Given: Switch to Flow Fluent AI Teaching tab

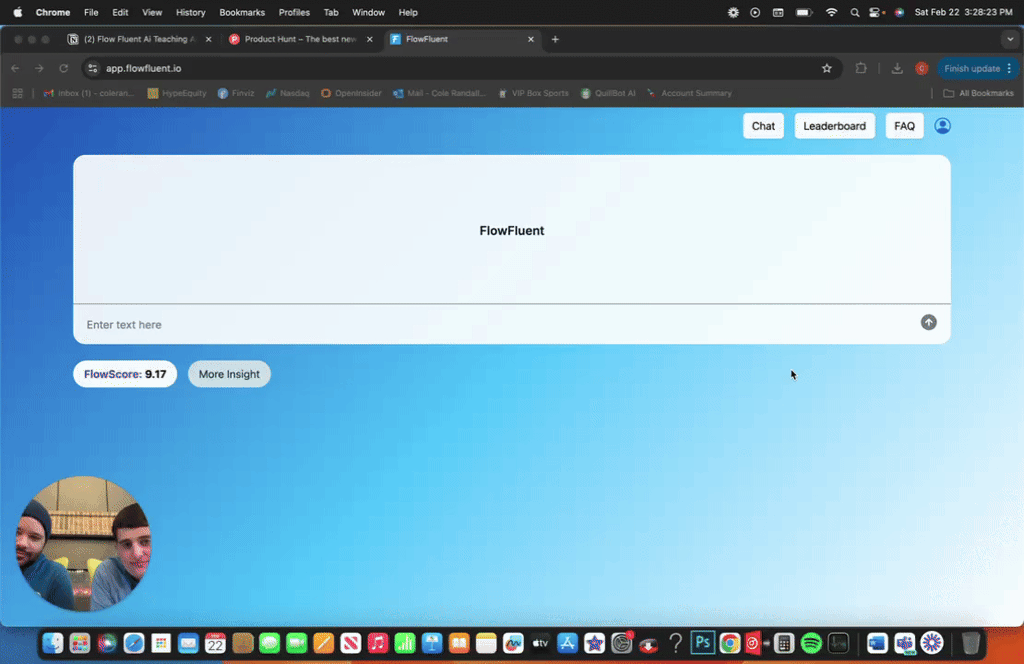Looking at the screenshot, I should pyautogui.click(x=138, y=39).
